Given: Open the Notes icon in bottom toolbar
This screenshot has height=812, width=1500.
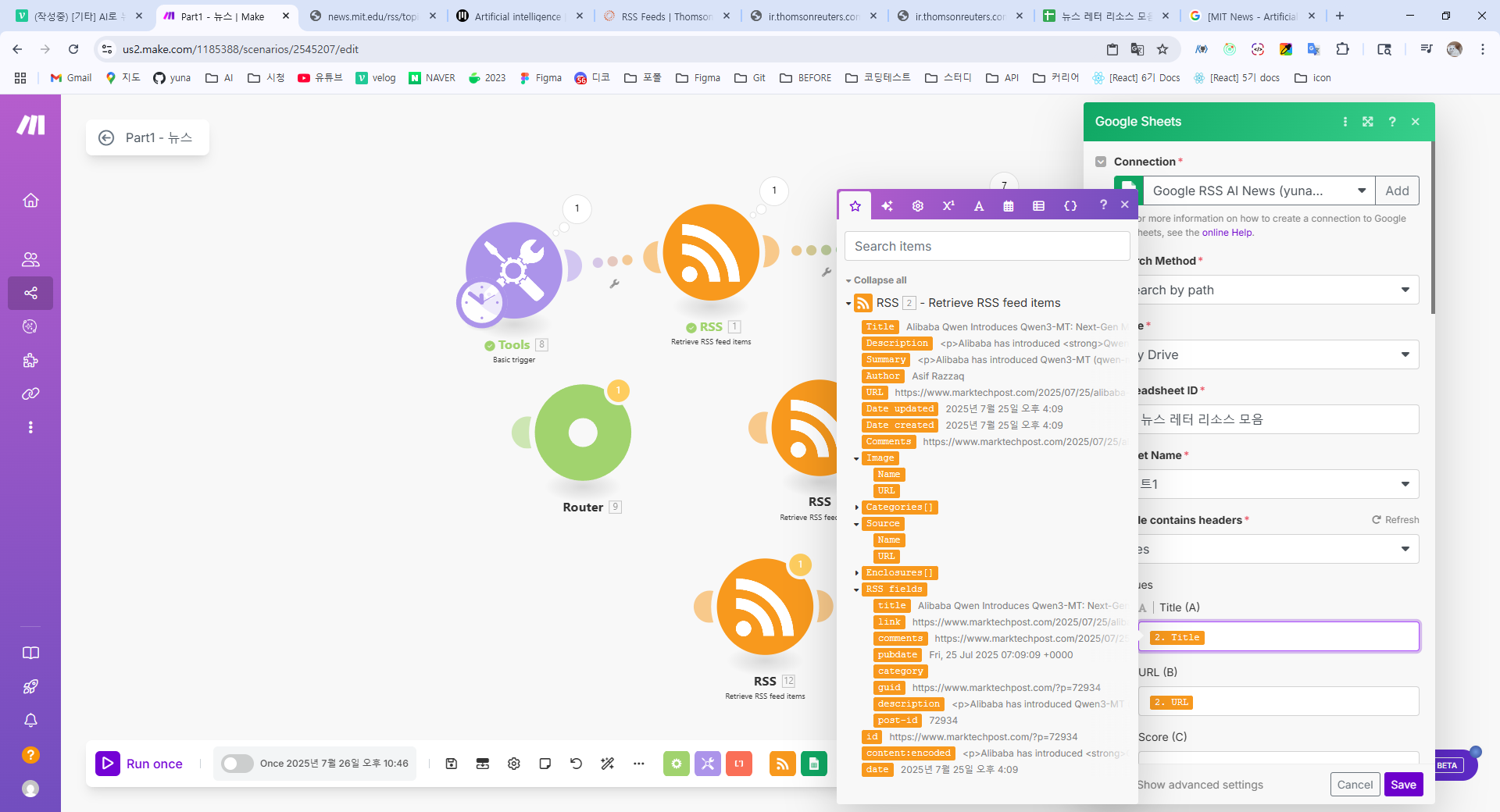Looking at the screenshot, I should (x=545, y=764).
